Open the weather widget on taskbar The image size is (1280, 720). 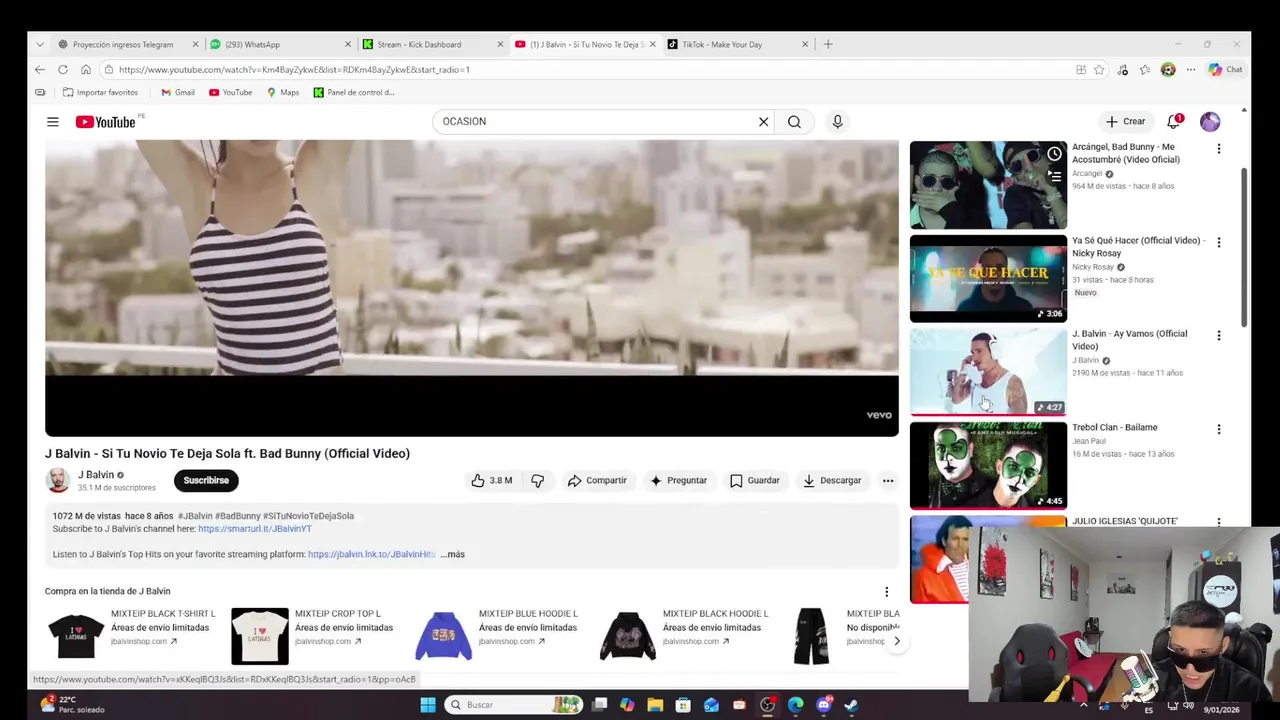[x=72, y=705]
